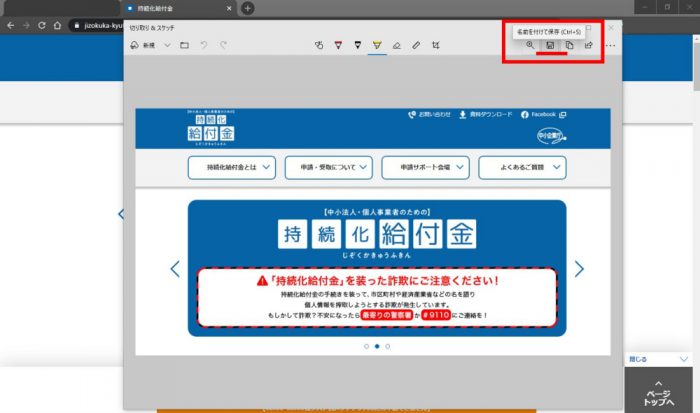Screen dimensions: 700x413
Task: Click the Share icon
Action: [x=589, y=45]
